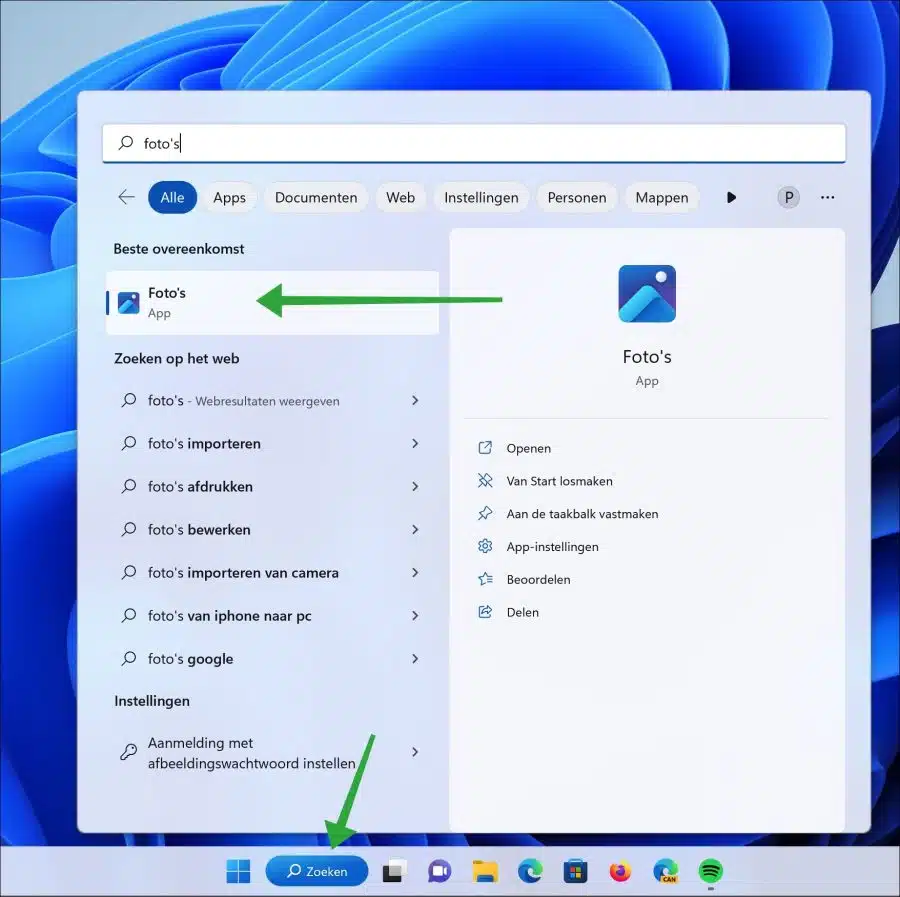Open Microsoft Store from the taskbar
The image size is (900, 897).
coord(575,871)
